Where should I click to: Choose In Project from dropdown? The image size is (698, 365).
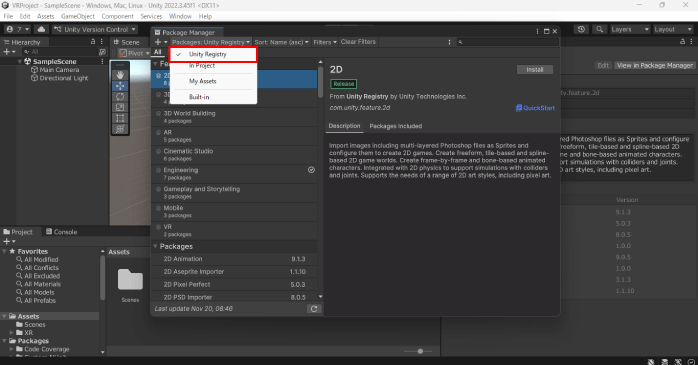pyautogui.click(x=213, y=65)
